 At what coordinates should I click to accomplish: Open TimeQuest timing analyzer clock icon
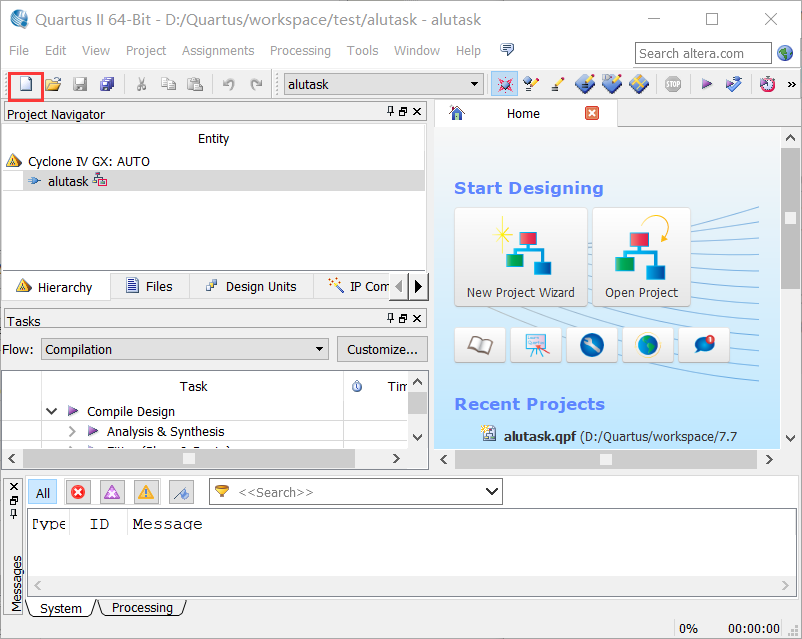pyautogui.click(x=767, y=84)
